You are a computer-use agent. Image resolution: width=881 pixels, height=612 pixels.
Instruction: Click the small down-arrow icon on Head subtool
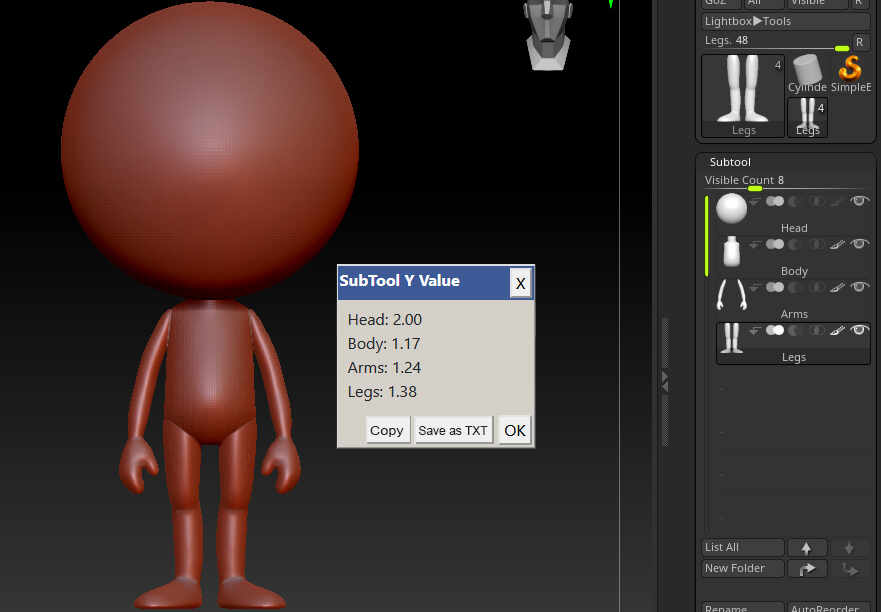coord(755,201)
